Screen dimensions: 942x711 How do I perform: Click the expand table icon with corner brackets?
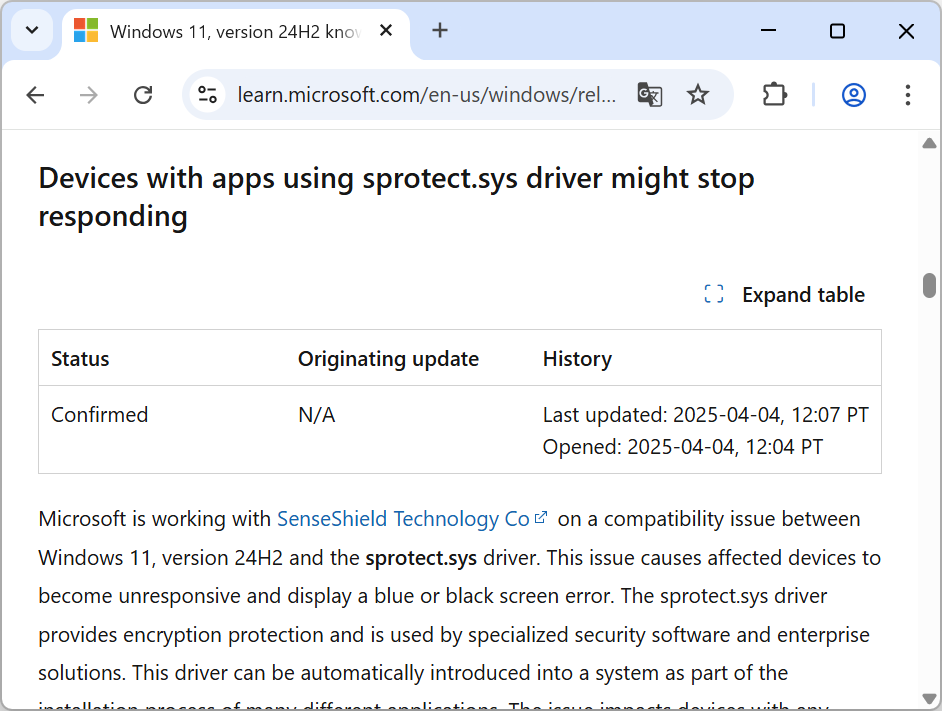tap(713, 294)
